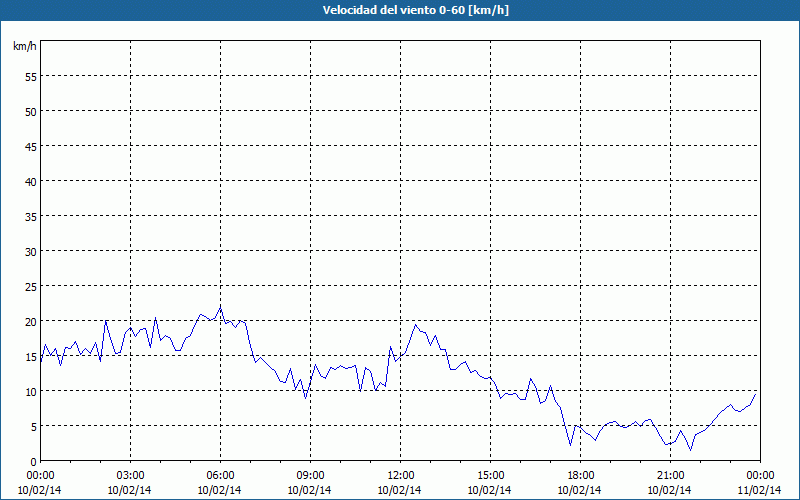The image size is (800, 500).
Task: Click the "00:00" time label dated 11/02/14
Action: coord(760,476)
